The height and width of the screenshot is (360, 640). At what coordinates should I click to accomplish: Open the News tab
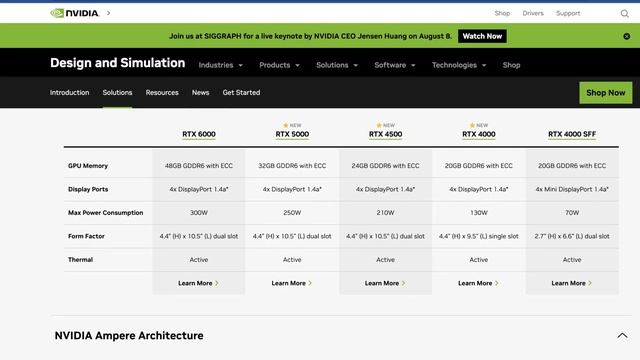[200, 93]
